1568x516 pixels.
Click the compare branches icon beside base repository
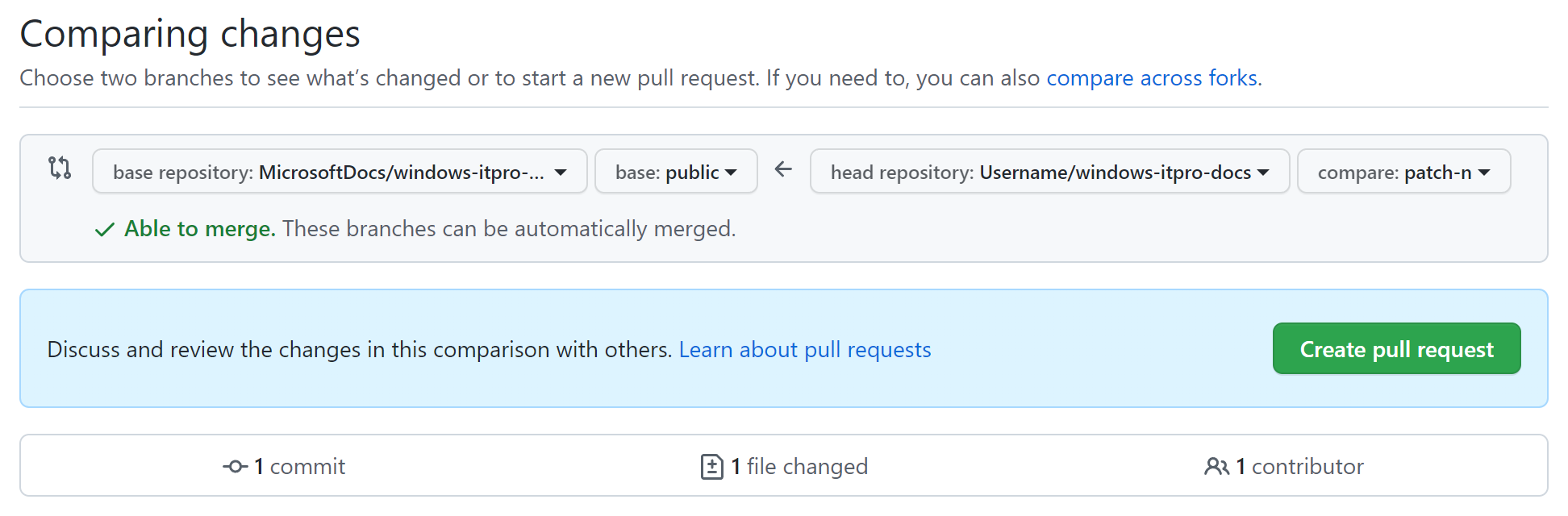(x=60, y=168)
